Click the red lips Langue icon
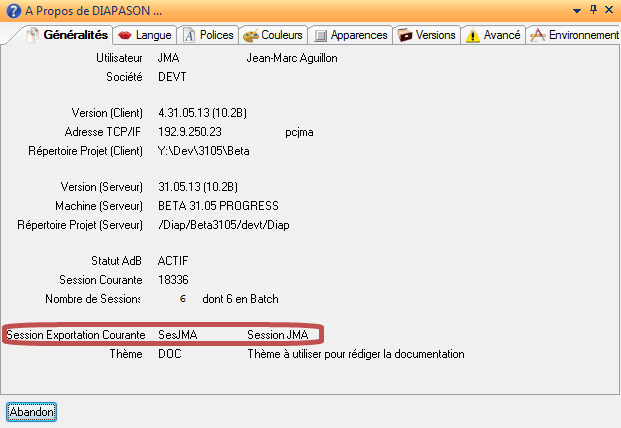Screen dimensions: 621x428 pyautogui.click(x=125, y=35)
